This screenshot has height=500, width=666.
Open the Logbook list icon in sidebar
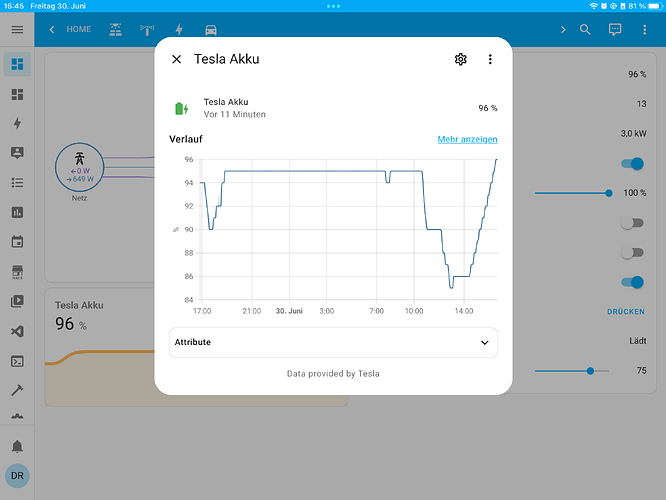click(x=17, y=183)
